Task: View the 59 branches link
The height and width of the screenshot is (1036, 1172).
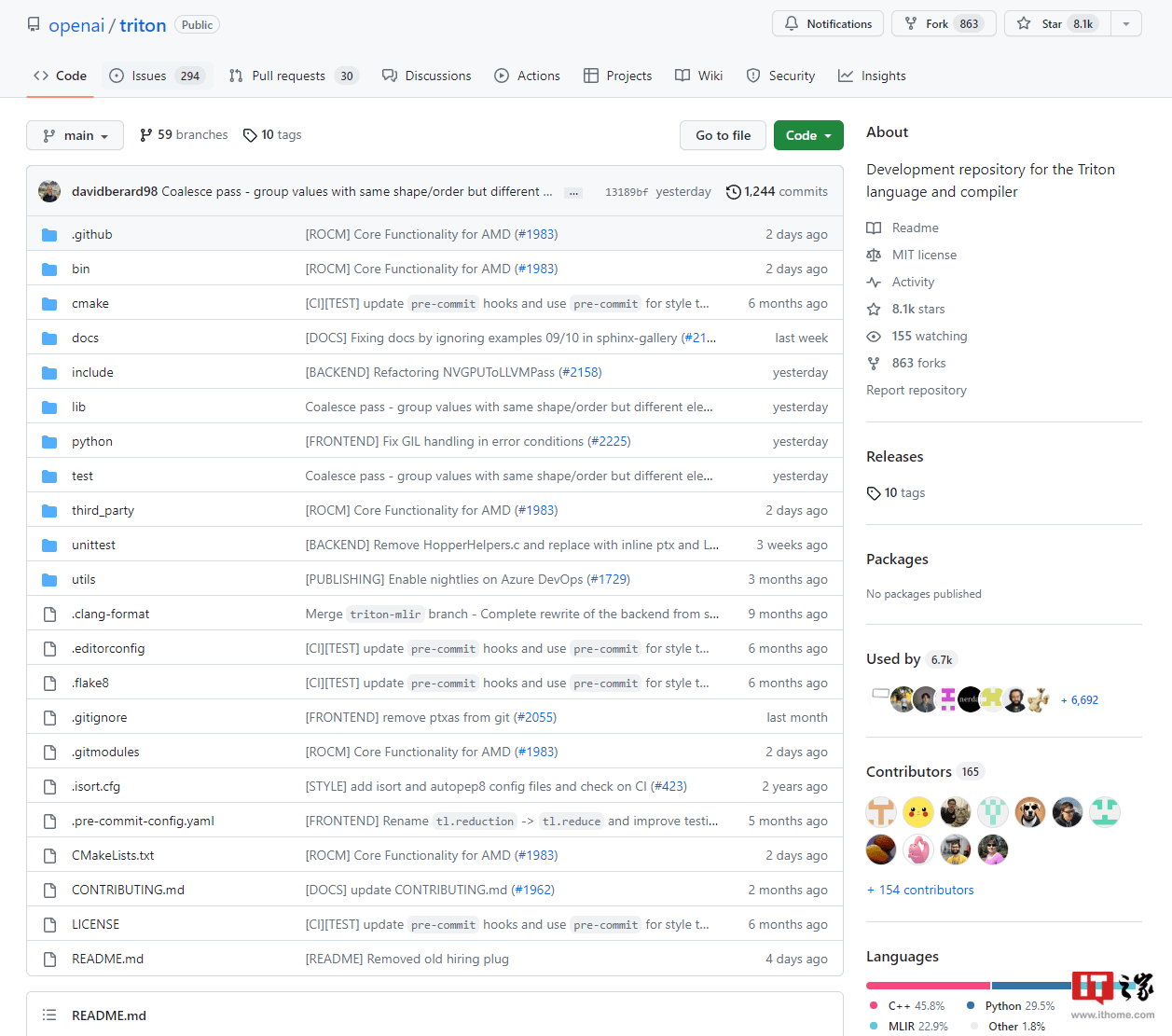Action: [184, 134]
